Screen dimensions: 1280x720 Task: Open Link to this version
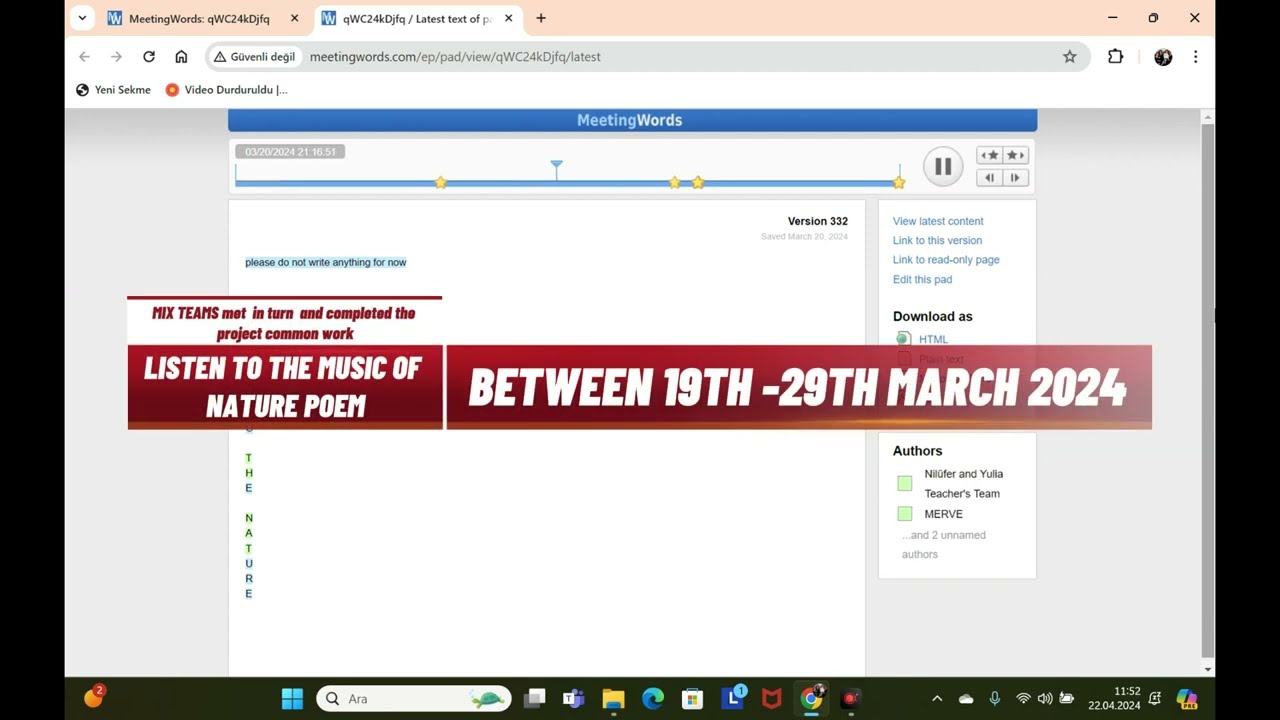[937, 240]
